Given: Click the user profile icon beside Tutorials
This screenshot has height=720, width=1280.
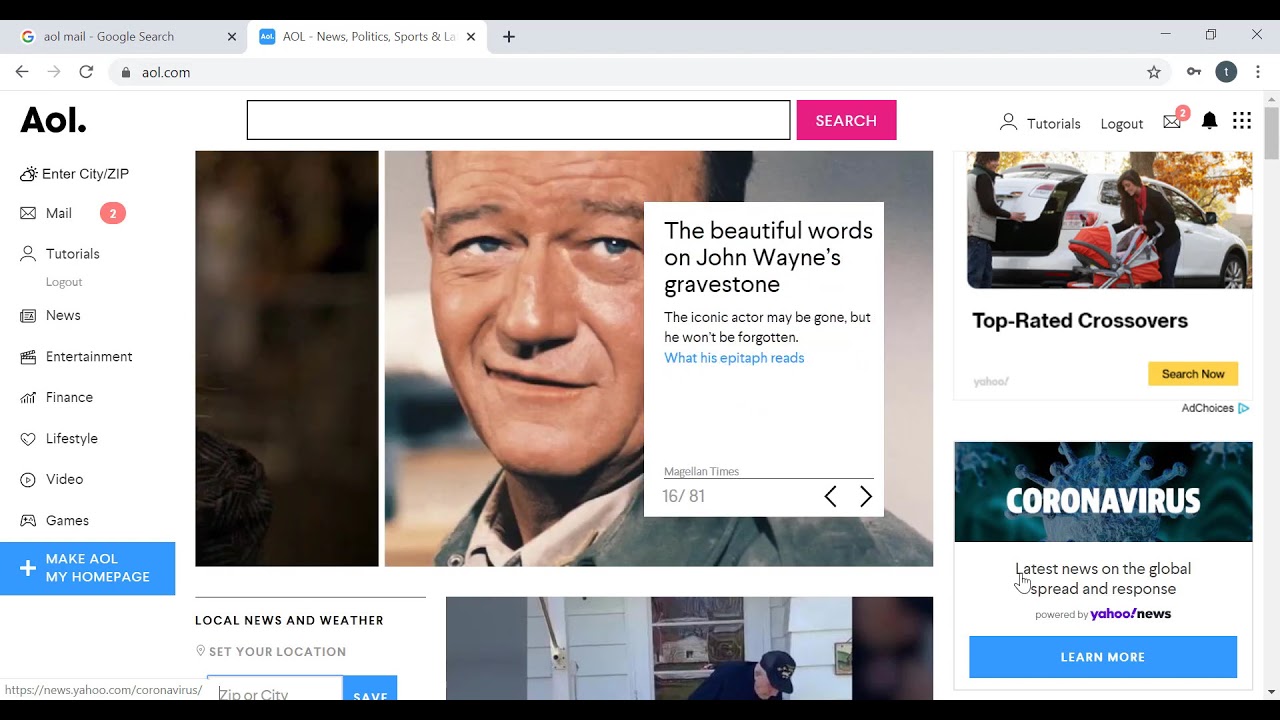Looking at the screenshot, I should [x=1008, y=122].
